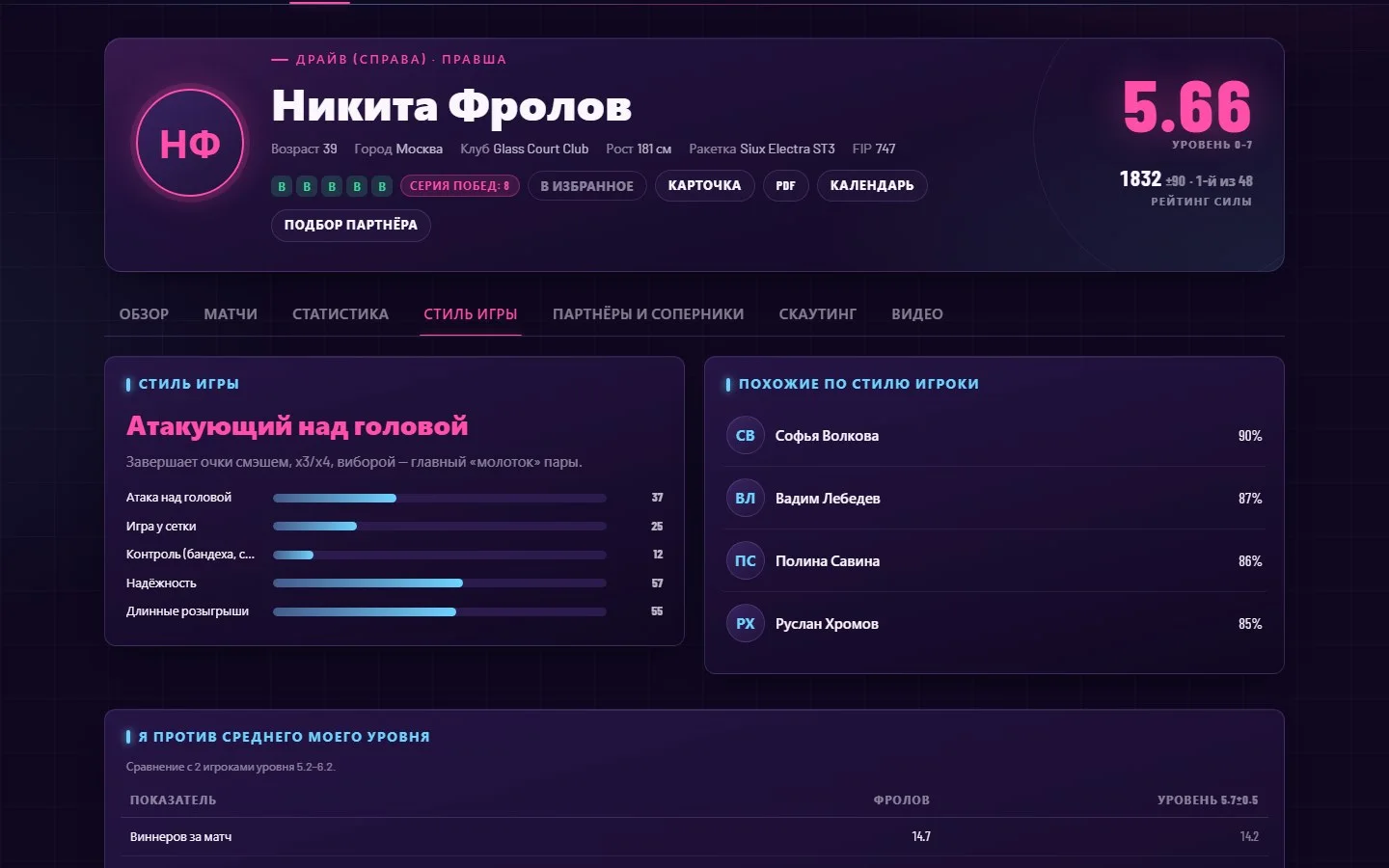Switch to the Матчи tab
The height and width of the screenshot is (868, 1389).
(231, 314)
